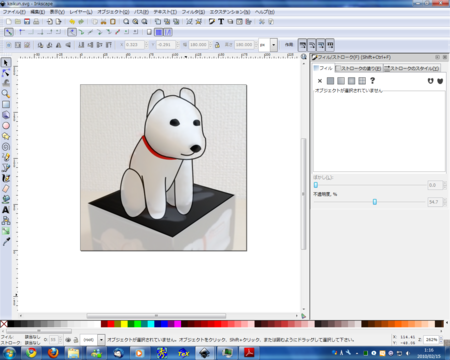Select the Dropper color picker tool
450x360 pixels.
coord(6,241)
